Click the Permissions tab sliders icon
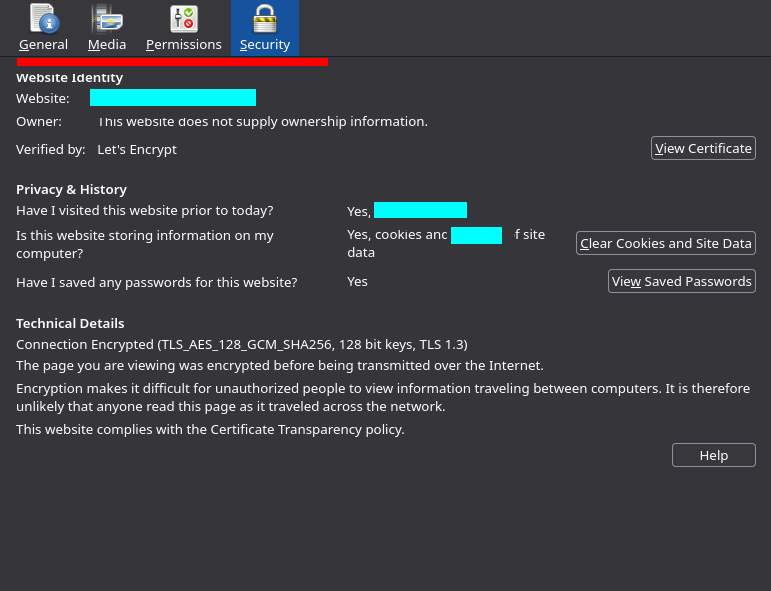Screen dimensions: 771x591 click(x=184, y=18)
